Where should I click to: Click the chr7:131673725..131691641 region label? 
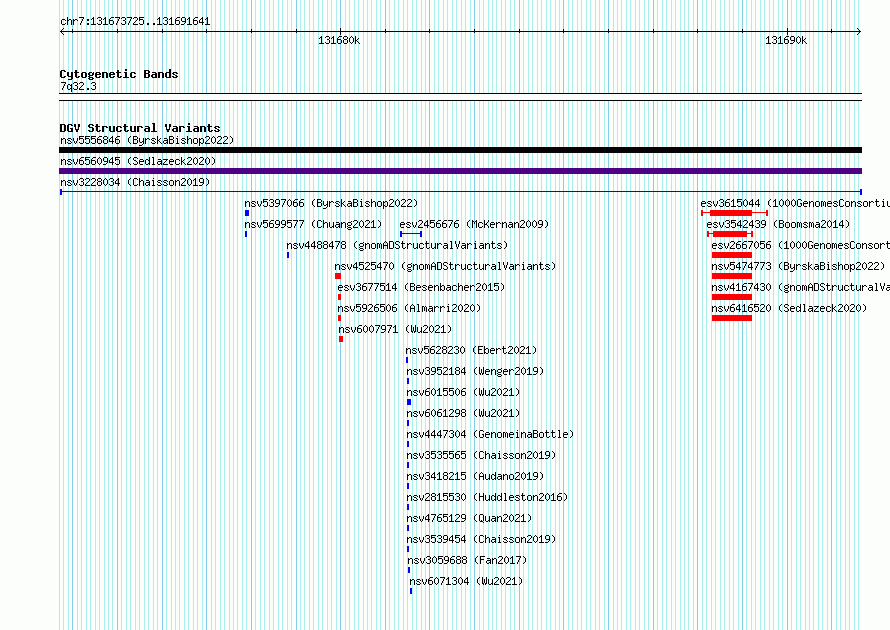[x=135, y=22]
